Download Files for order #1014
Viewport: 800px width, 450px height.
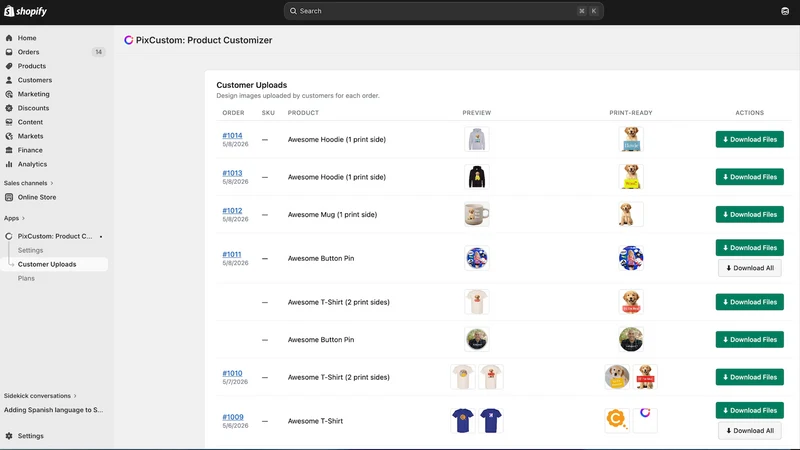(749, 139)
